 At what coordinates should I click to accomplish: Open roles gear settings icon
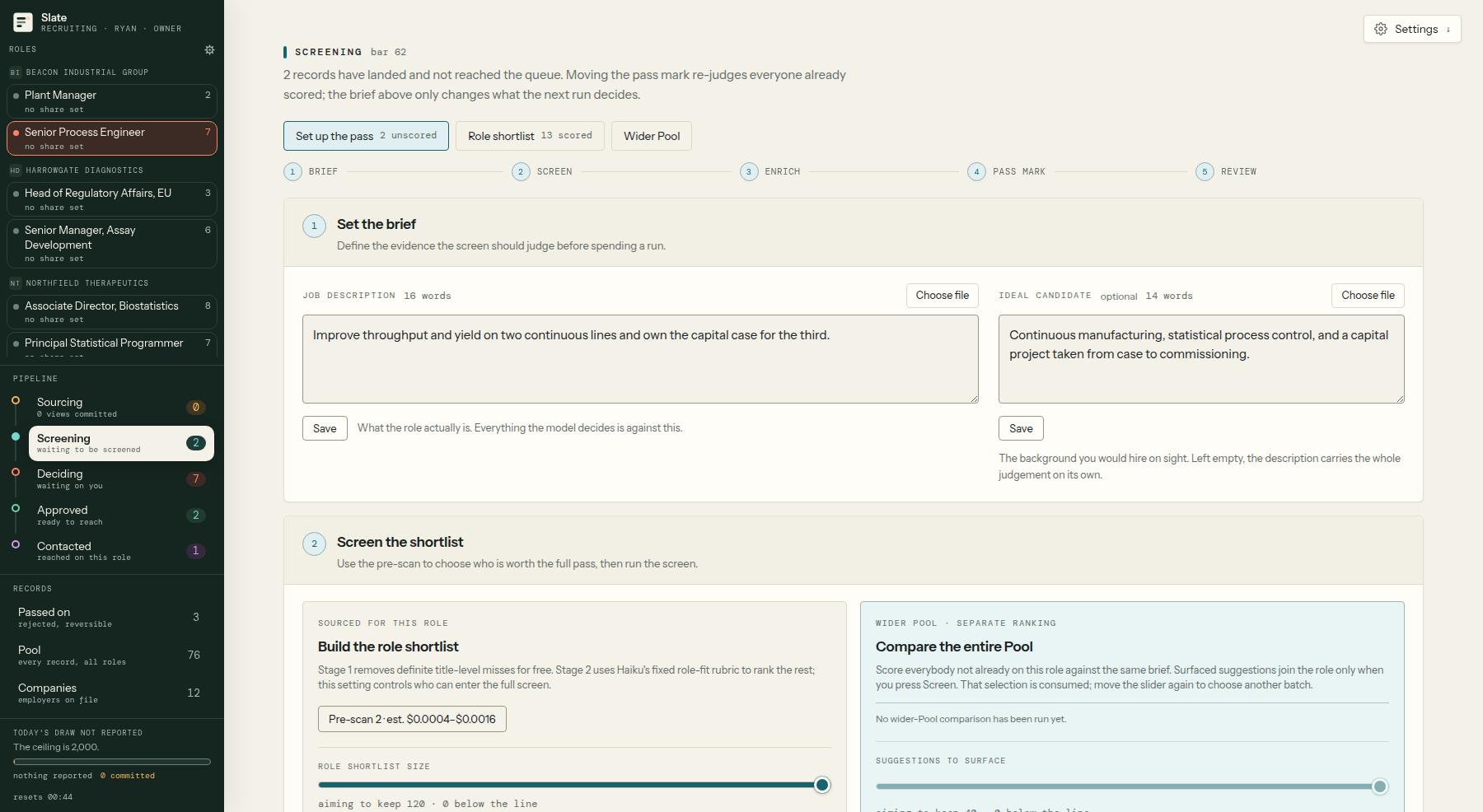pos(209,49)
